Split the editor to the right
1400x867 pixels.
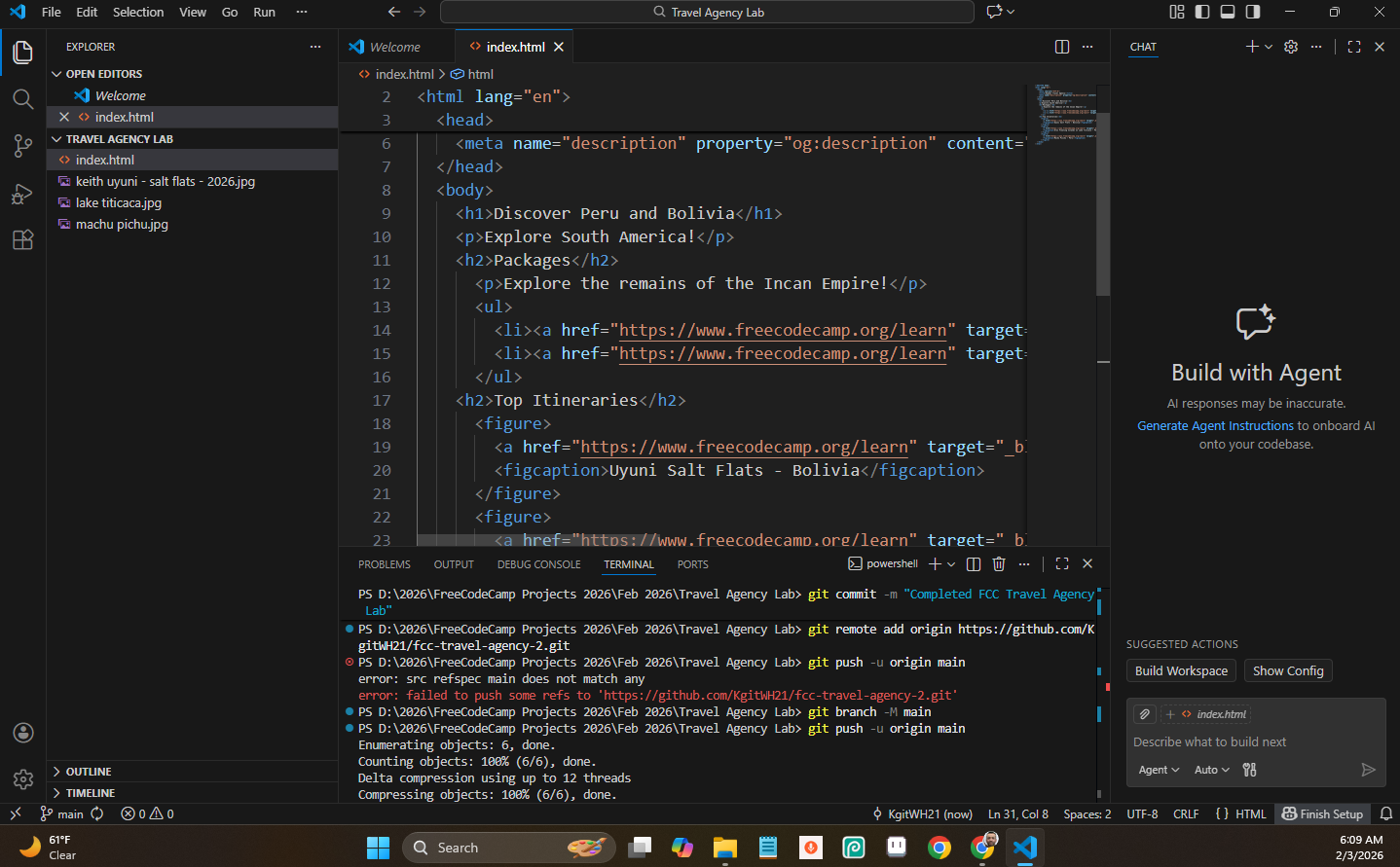1061,47
